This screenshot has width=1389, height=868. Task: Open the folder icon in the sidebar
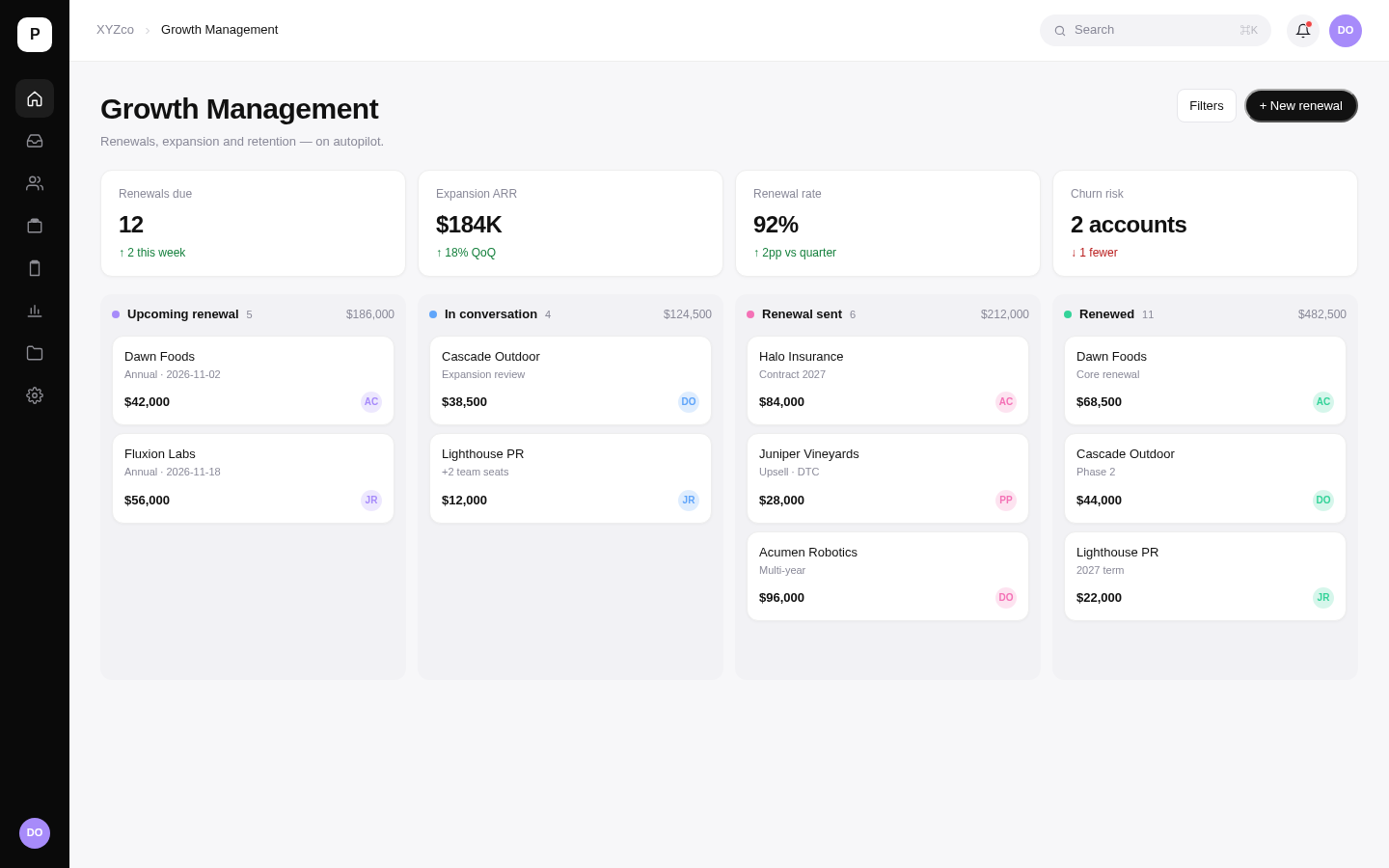35,353
